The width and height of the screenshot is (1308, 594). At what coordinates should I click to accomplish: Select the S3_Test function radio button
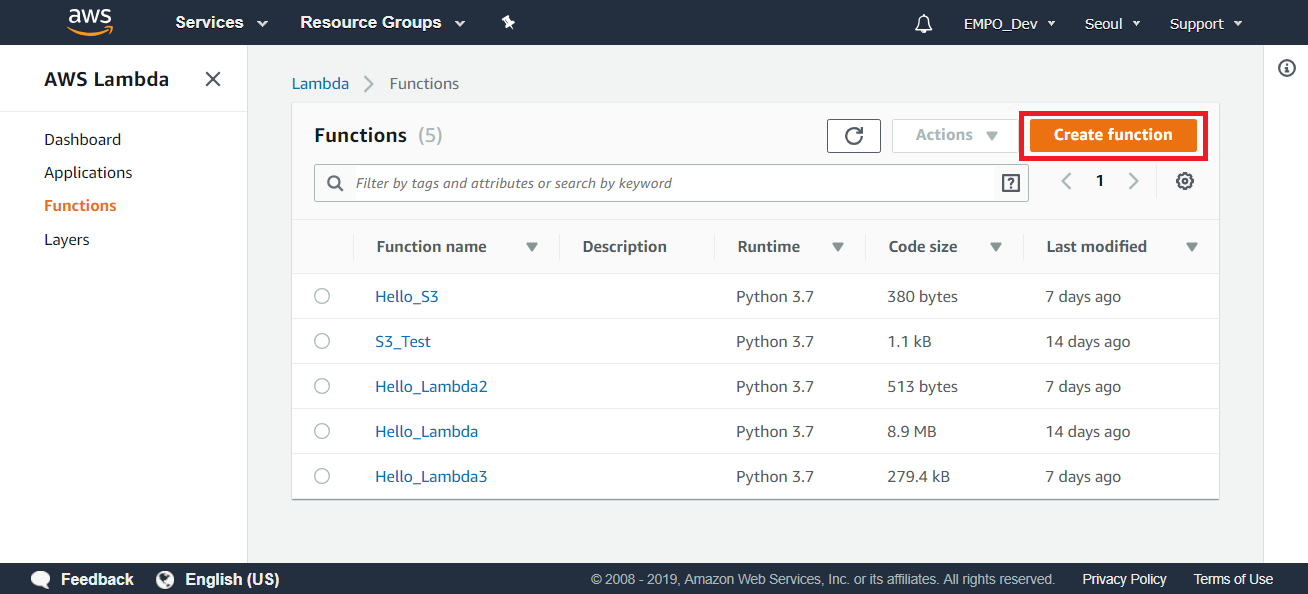coord(322,341)
